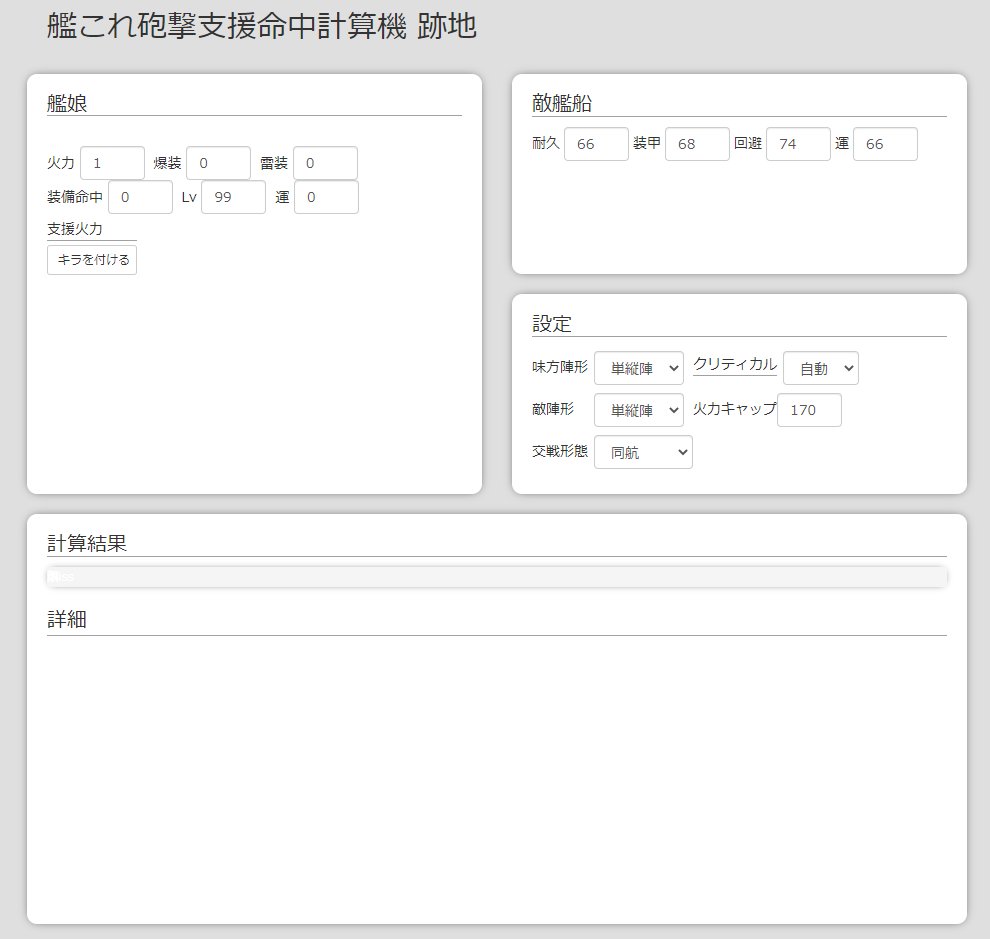Click the 耐久 durability input field

[x=596, y=143]
